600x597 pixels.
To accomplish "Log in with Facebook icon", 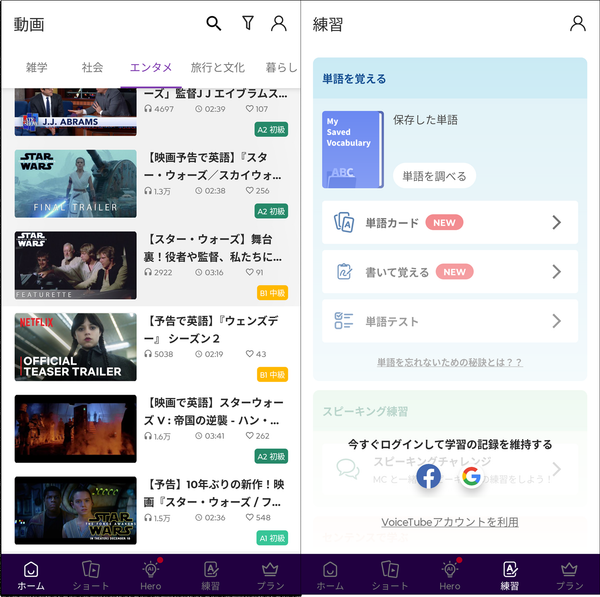I will point(429,476).
